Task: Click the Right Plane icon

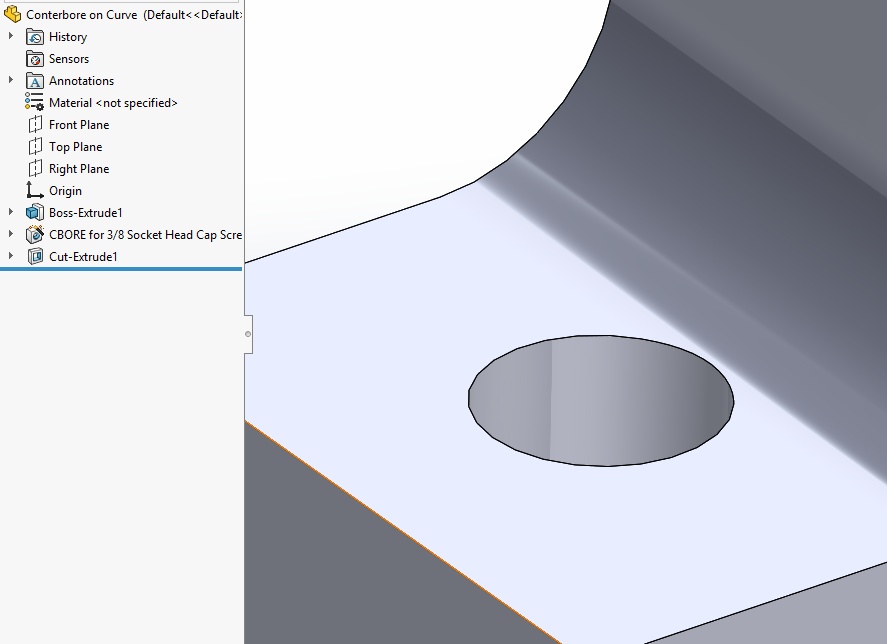Action: click(35, 169)
